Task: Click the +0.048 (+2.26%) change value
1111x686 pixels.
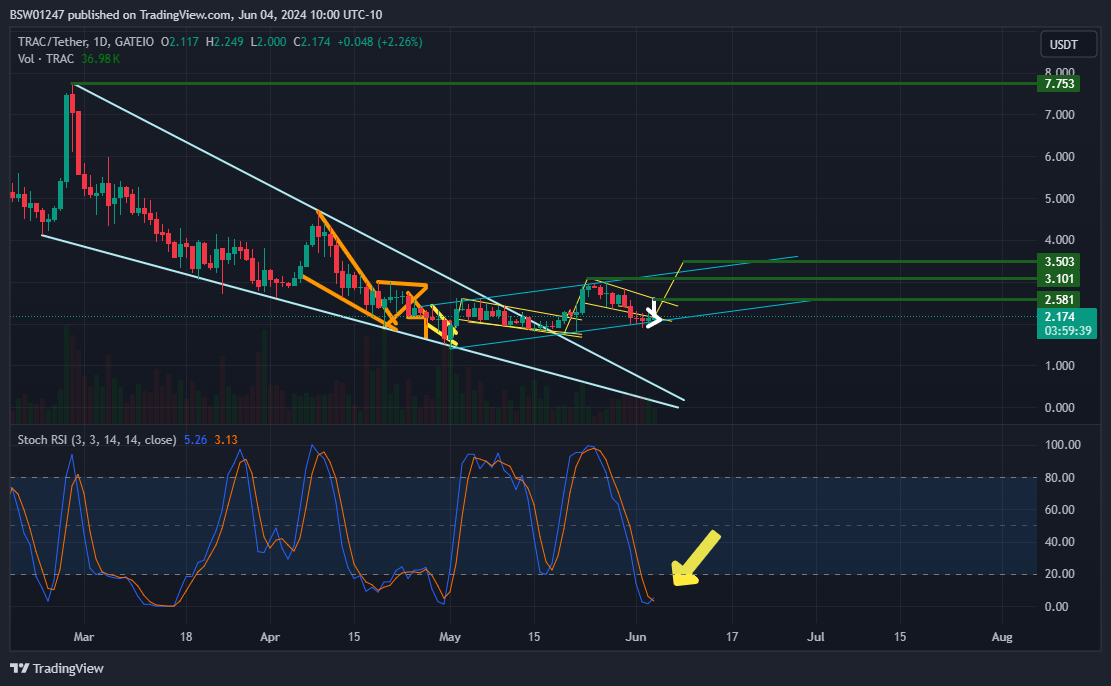Action: pyautogui.click(x=380, y=42)
